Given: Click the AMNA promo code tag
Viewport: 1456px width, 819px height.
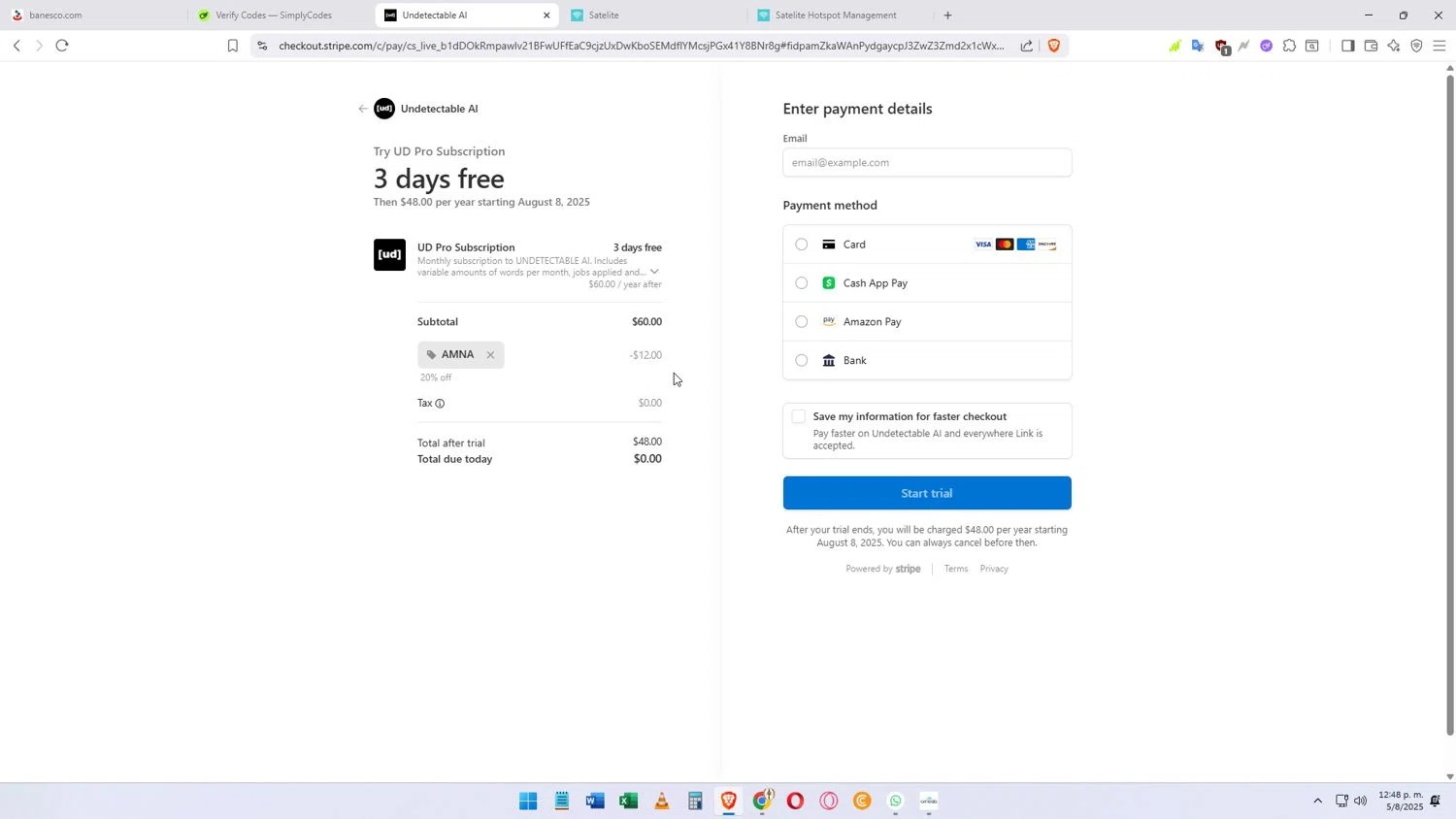Looking at the screenshot, I should click(461, 355).
